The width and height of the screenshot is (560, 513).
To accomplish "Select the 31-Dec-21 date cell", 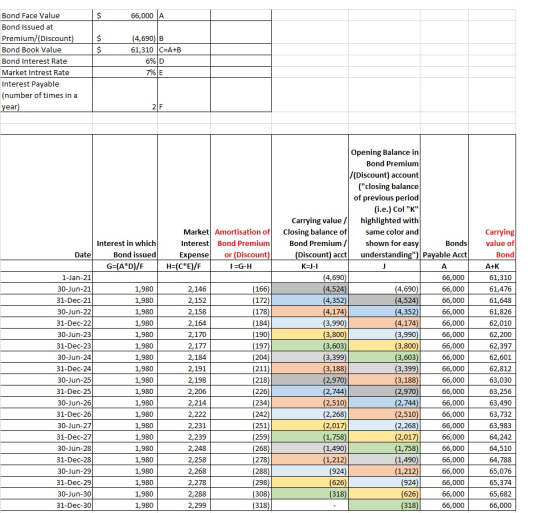I will (46, 300).
